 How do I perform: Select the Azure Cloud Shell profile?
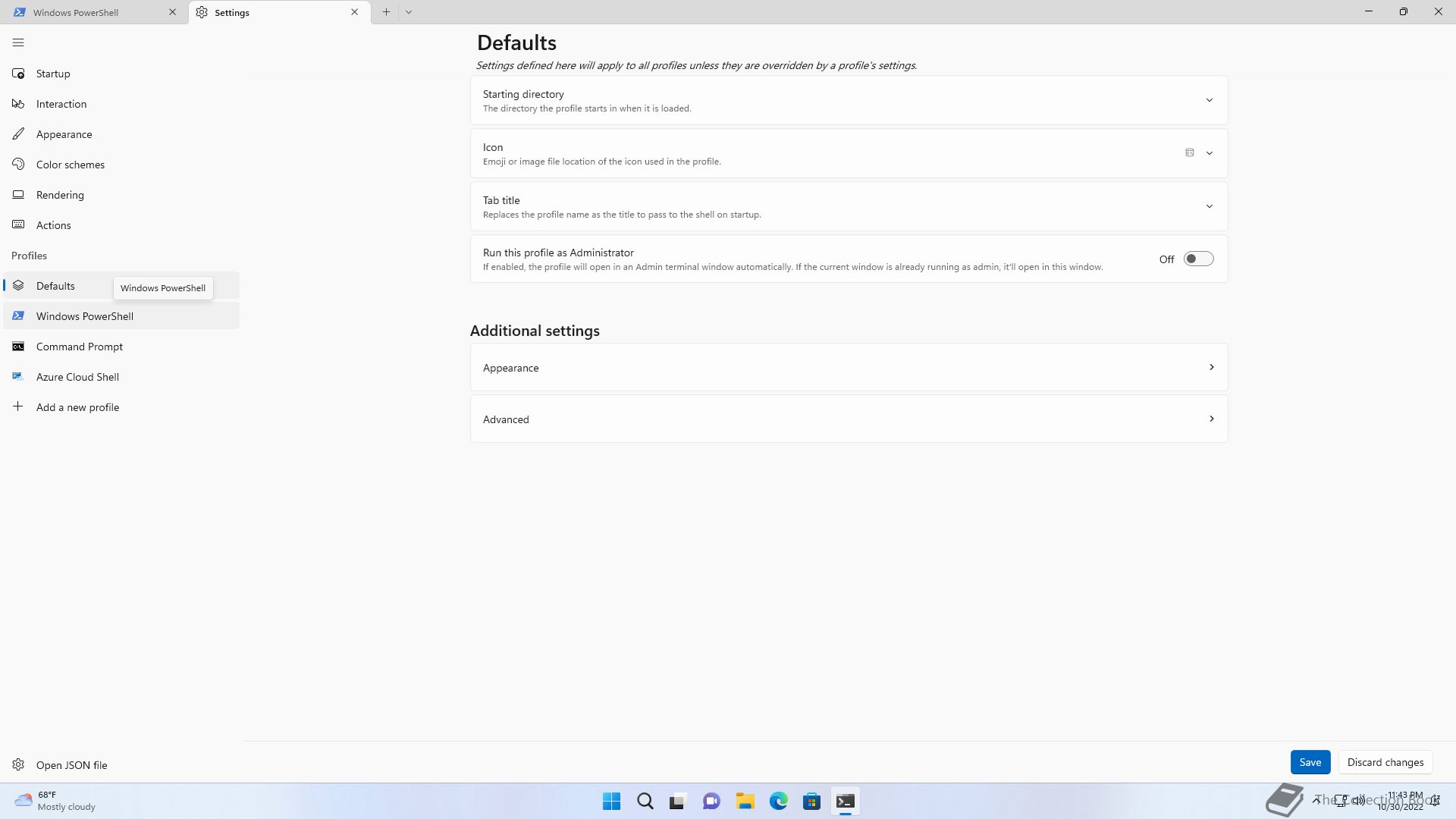(x=121, y=377)
